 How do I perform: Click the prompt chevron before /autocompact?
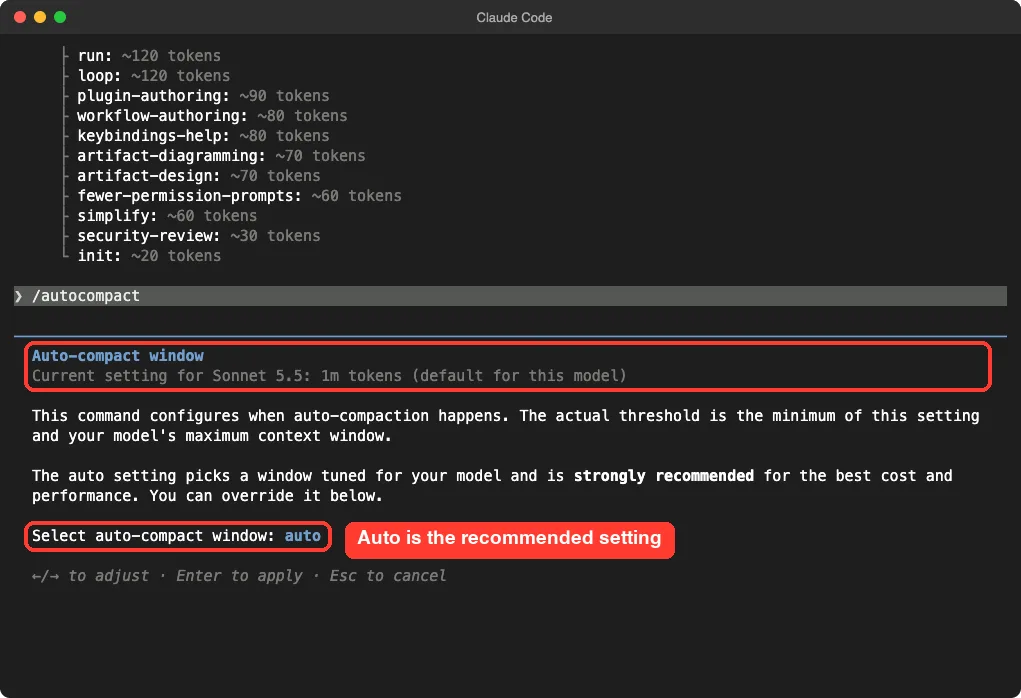pos(19,296)
